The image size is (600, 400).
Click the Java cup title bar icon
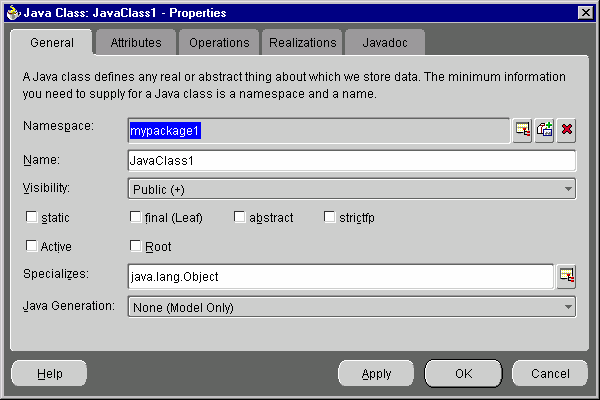point(13,13)
